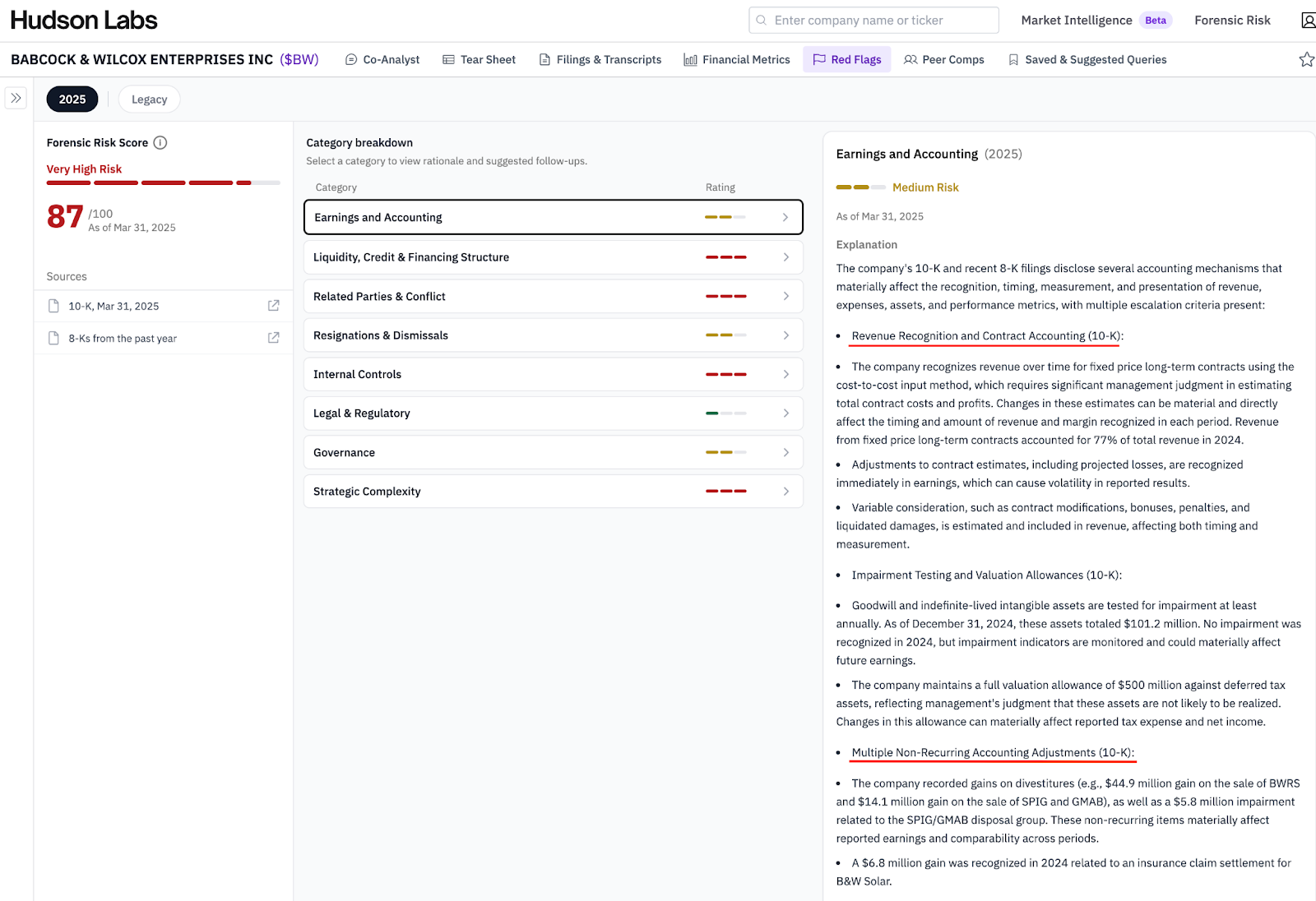Open the Forensic Risk page link
The height and width of the screenshot is (901, 1316).
(1232, 21)
